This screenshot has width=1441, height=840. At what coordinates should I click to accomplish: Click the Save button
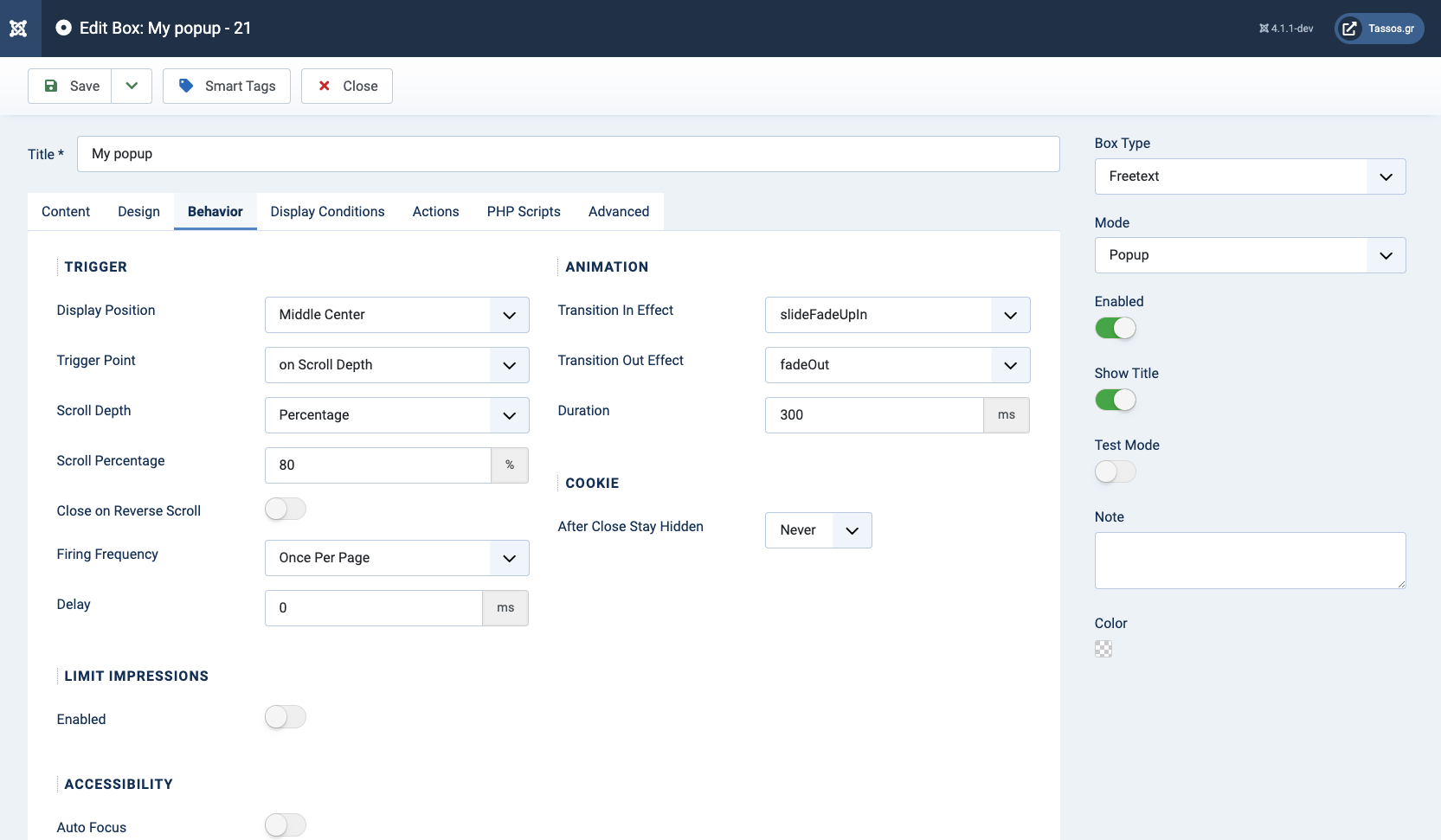[x=70, y=86]
